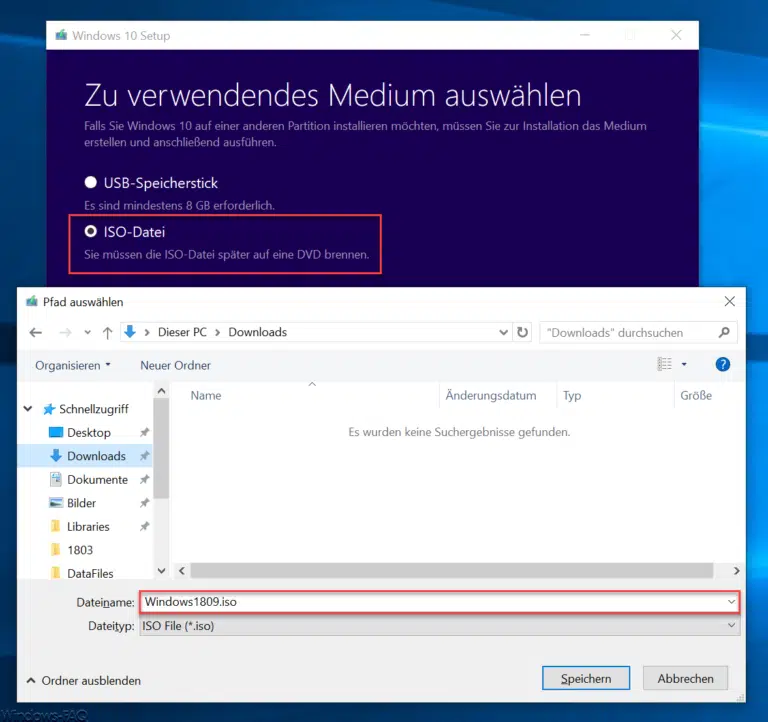The height and width of the screenshot is (722, 768).
Task: Open the Organisieren menu
Action: tap(73, 365)
